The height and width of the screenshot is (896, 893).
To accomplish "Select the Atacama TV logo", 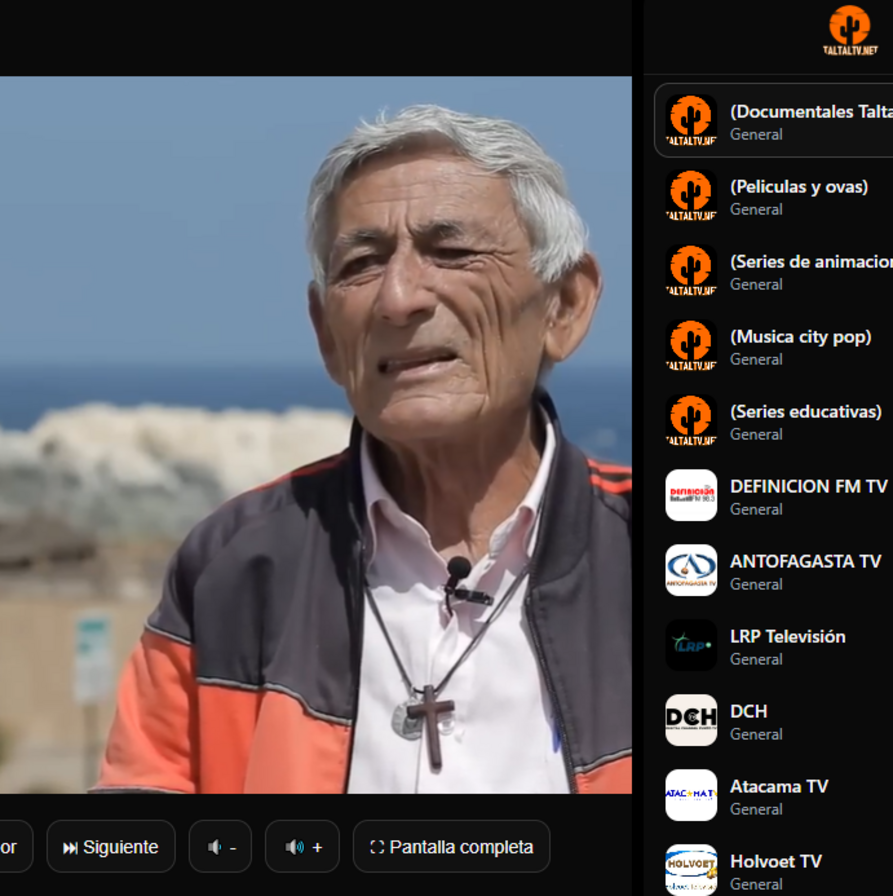I will click(x=691, y=796).
